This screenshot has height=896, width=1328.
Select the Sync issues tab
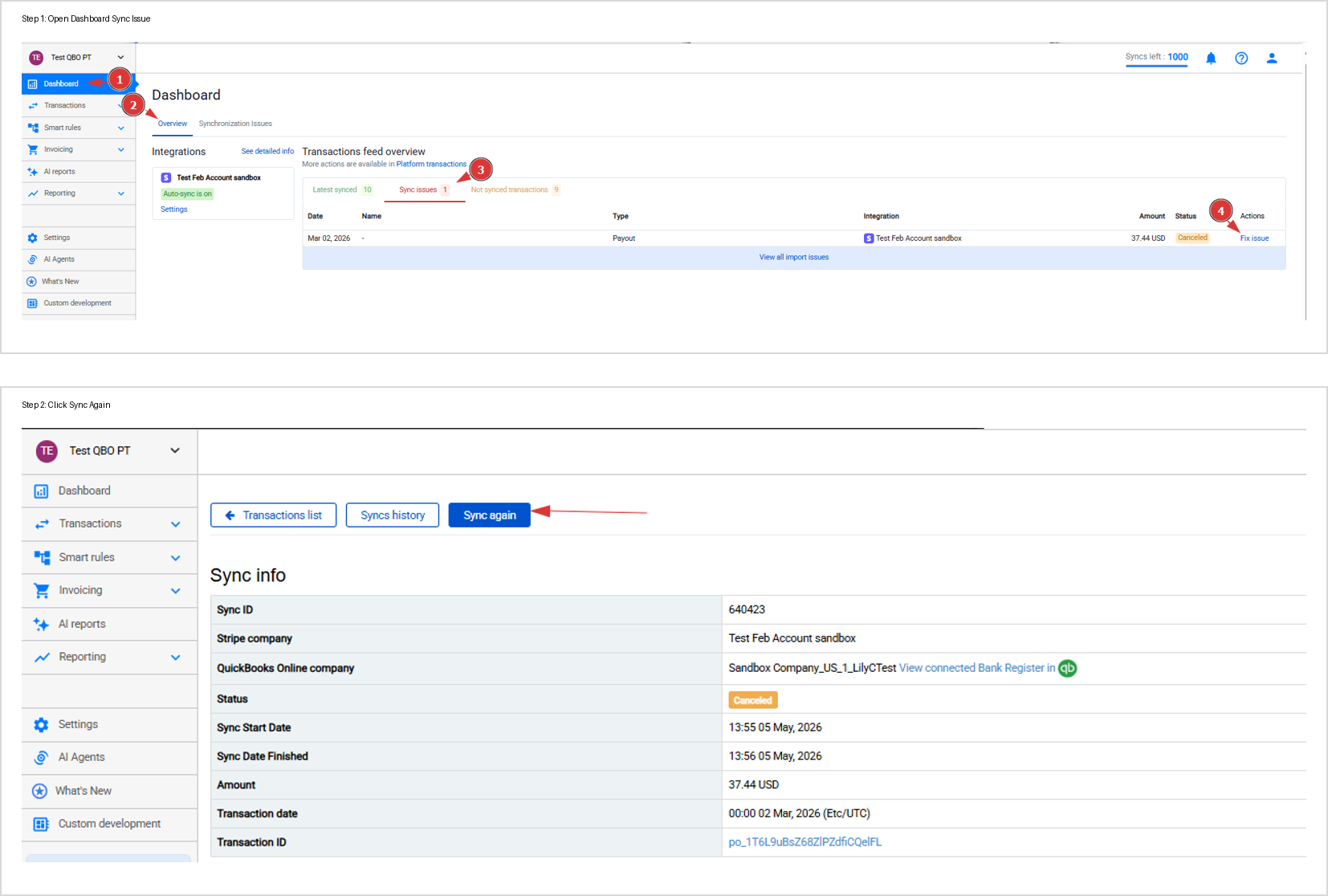click(x=424, y=189)
